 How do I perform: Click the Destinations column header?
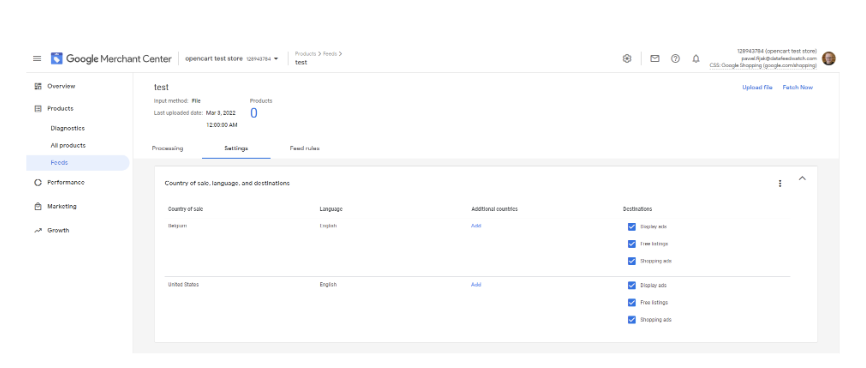(x=637, y=209)
